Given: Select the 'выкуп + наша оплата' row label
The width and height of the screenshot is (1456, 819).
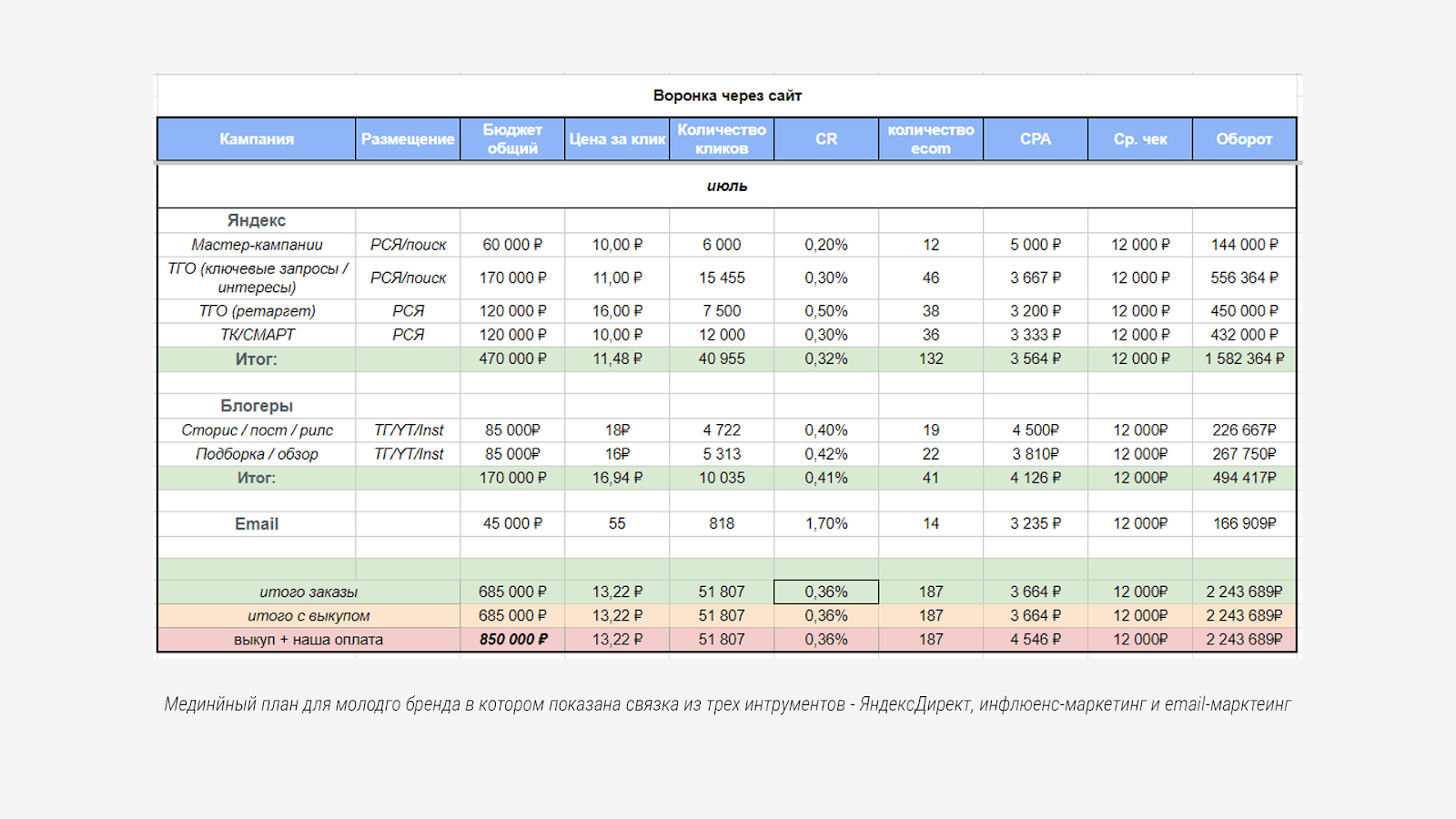Looking at the screenshot, I should tap(308, 640).
